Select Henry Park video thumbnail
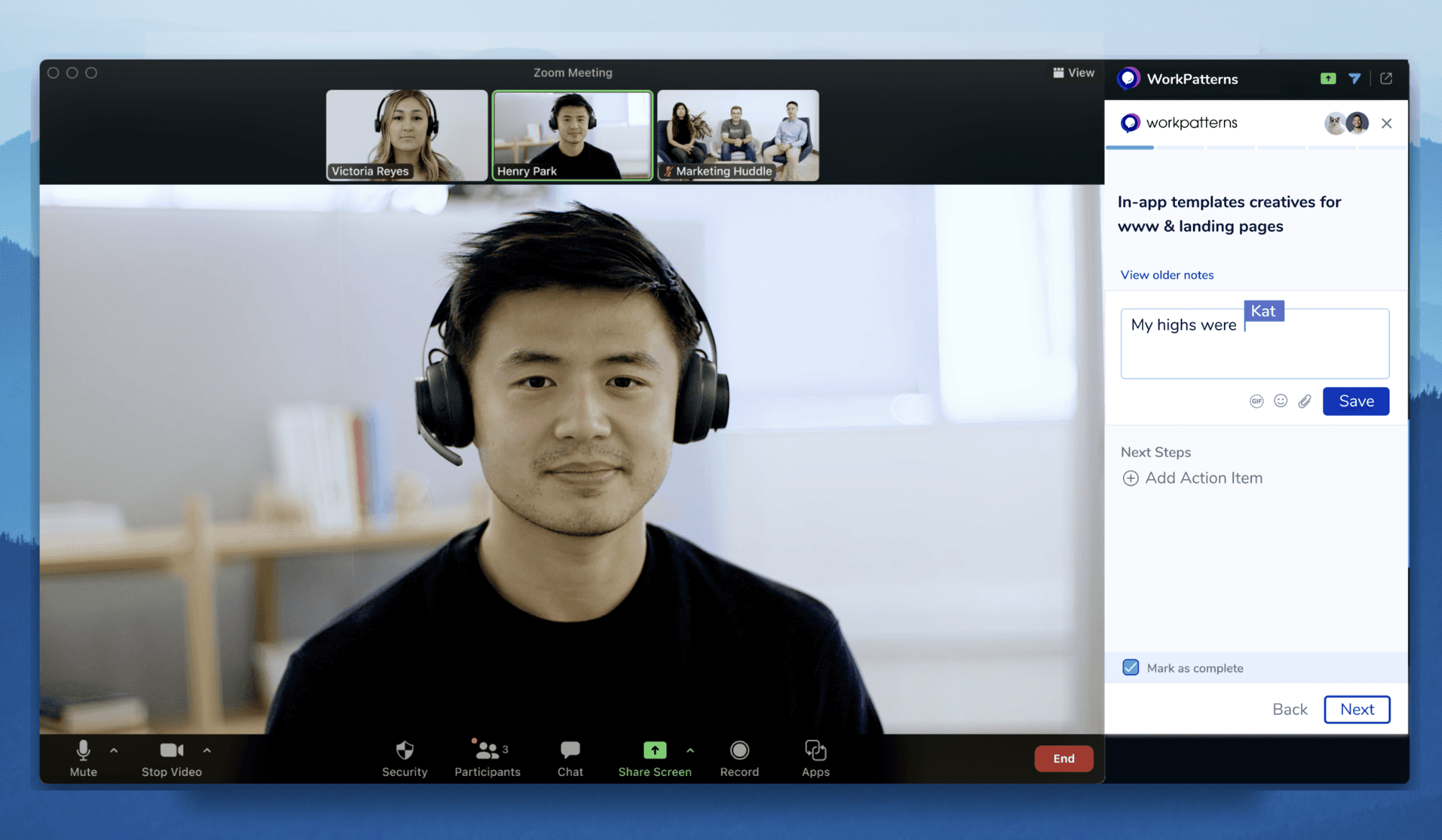Viewport: 1442px width, 840px height. [573, 135]
